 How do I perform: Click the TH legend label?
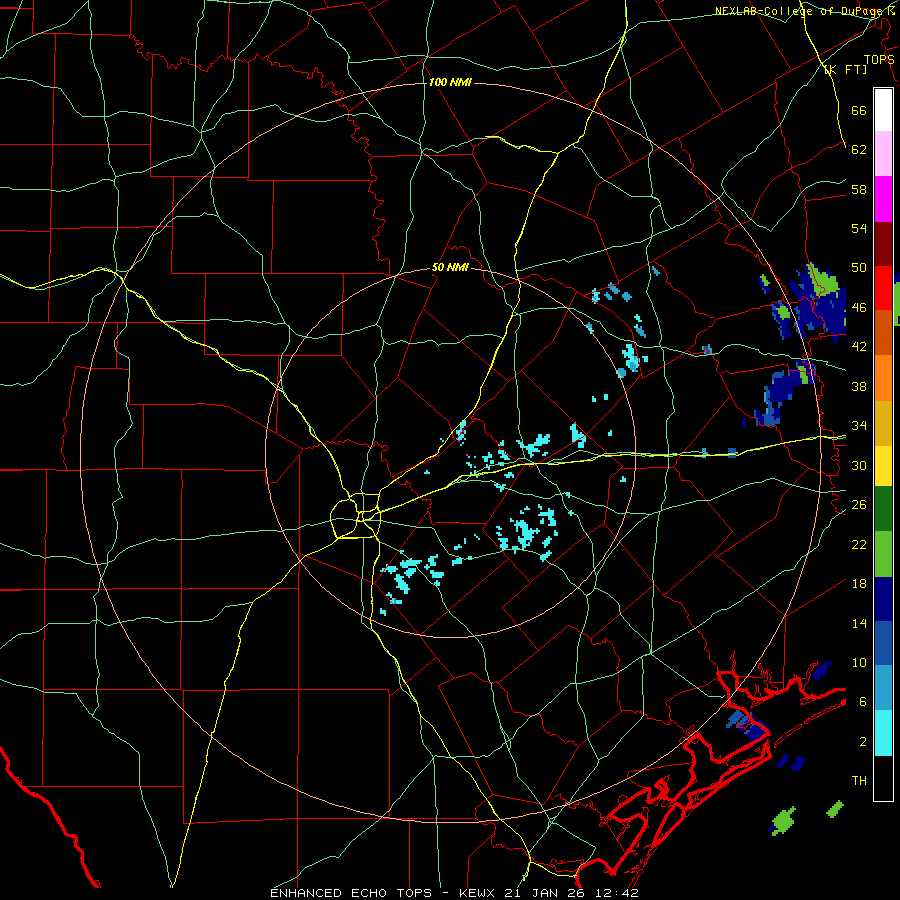(859, 781)
